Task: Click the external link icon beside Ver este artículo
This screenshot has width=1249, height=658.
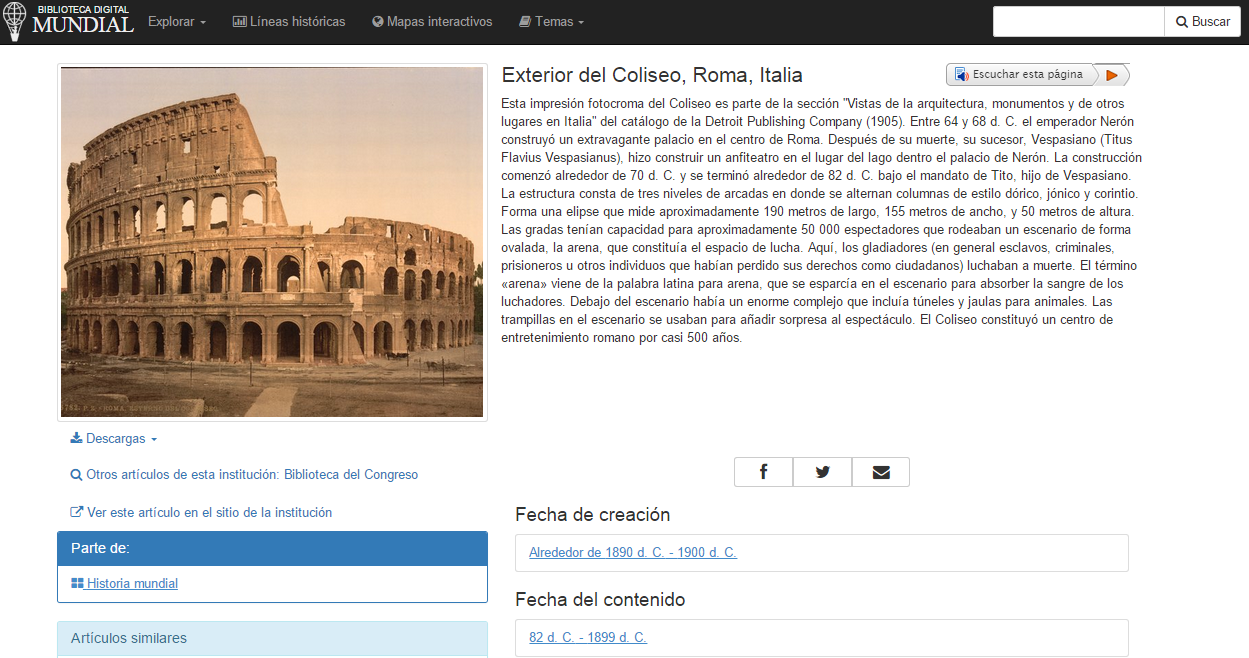Action: click(x=76, y=512)
